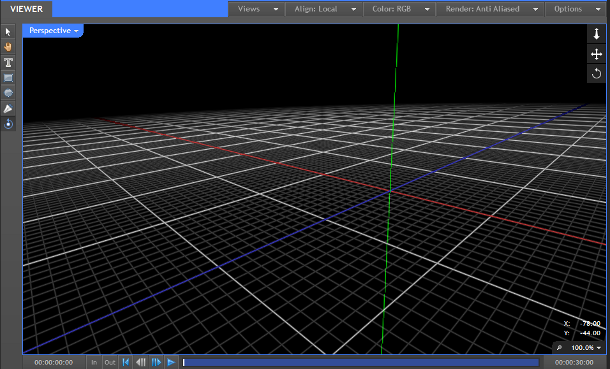Click the camera rotate icon

[x=596, y=73]
